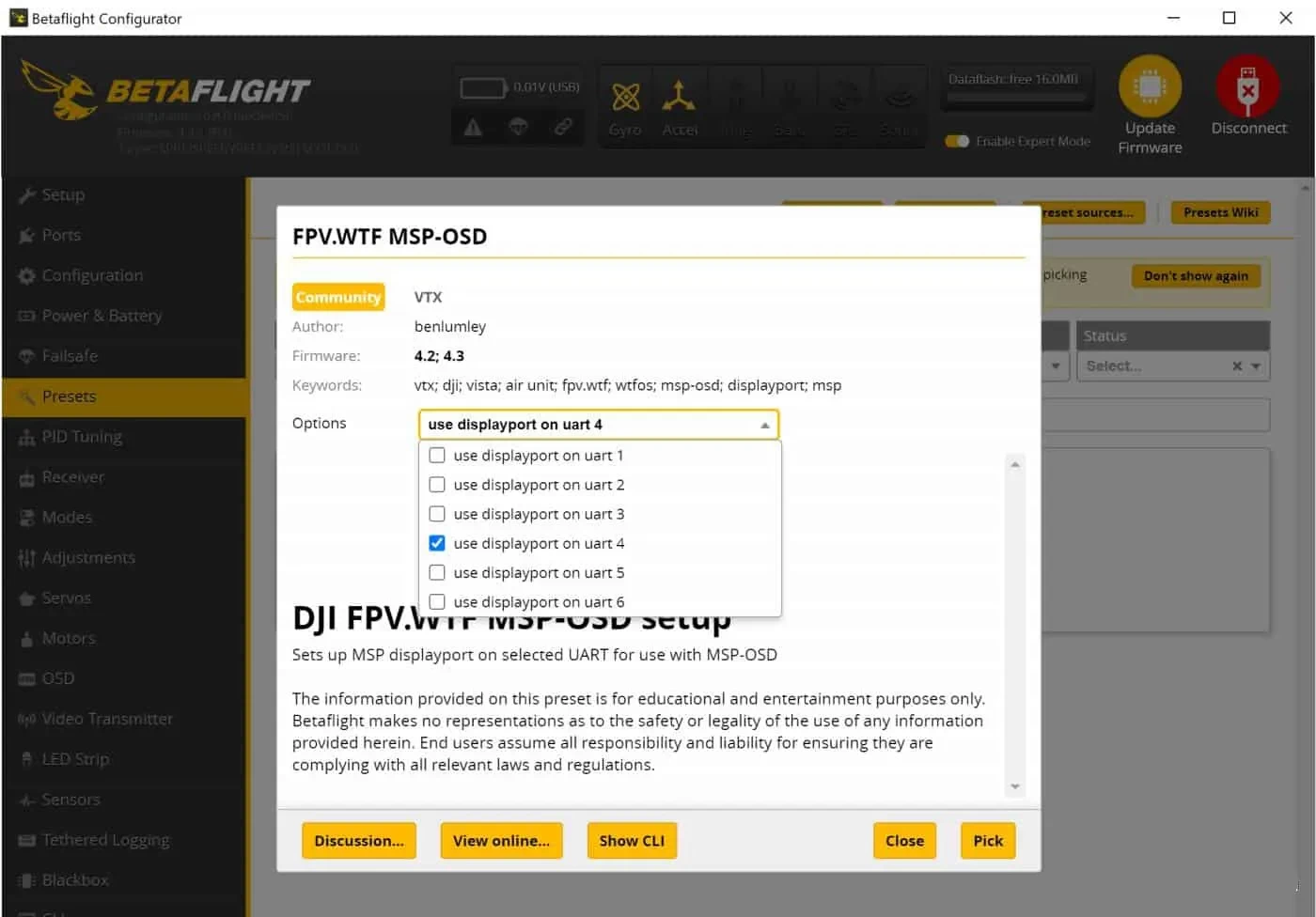Open the OSD tab
This screenshot has width=1316, height=917.
click(124, 678)
